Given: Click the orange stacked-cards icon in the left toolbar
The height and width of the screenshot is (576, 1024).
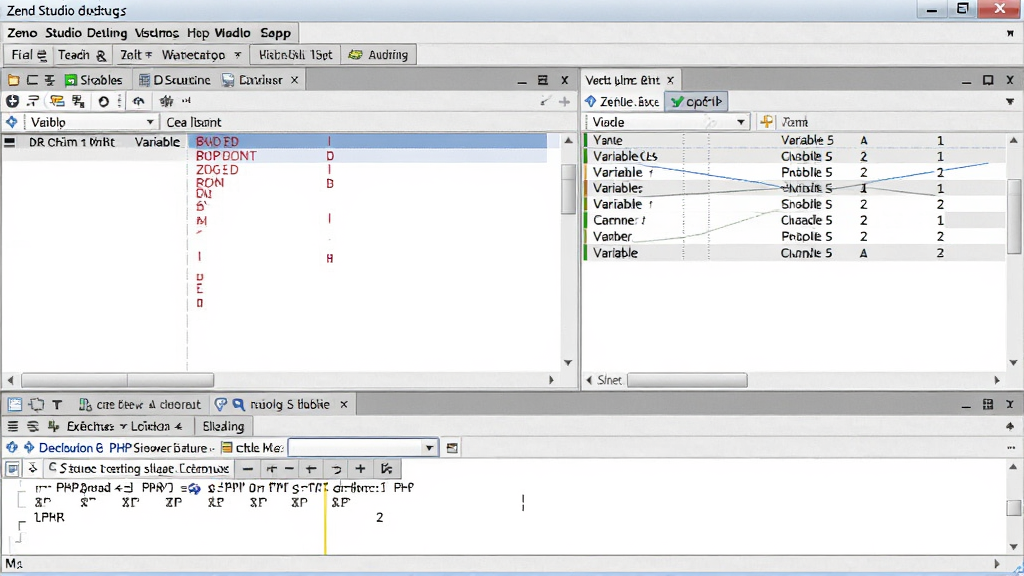Looking at the screenshot, I should pyautogui.click(x=57, y=101).
